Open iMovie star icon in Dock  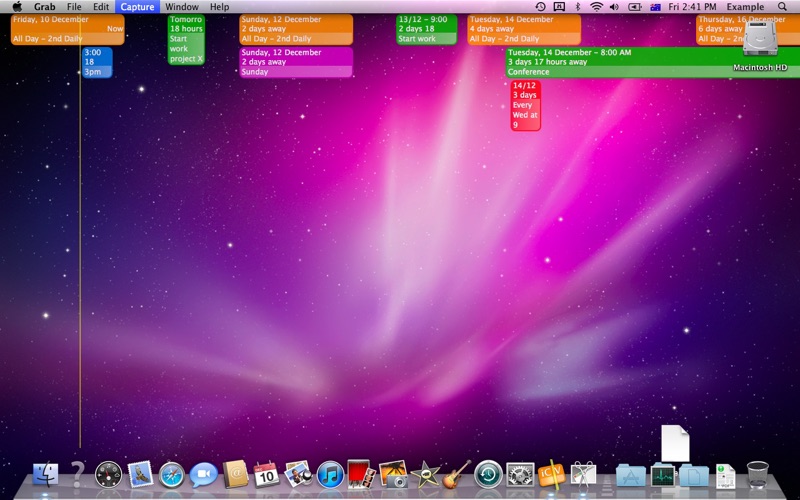425,474
